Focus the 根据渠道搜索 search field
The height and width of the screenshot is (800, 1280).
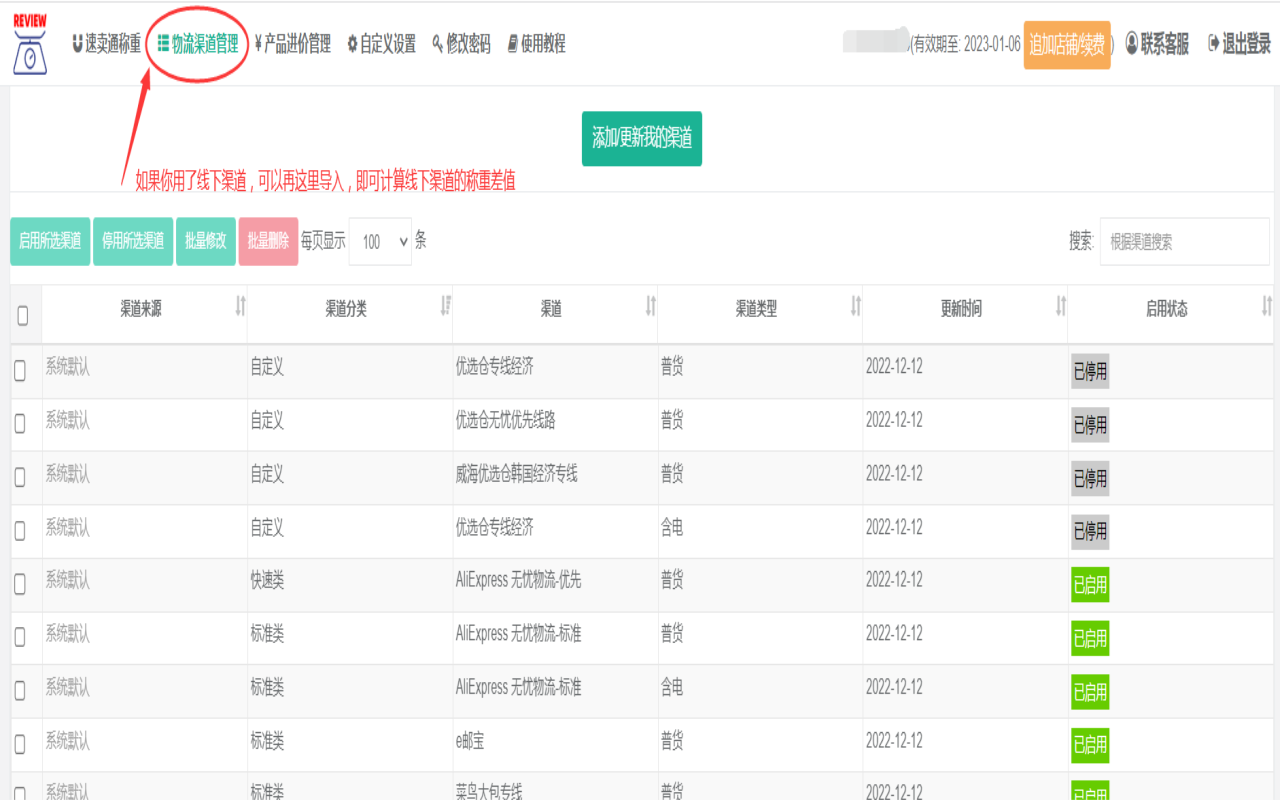[1185, 241]
